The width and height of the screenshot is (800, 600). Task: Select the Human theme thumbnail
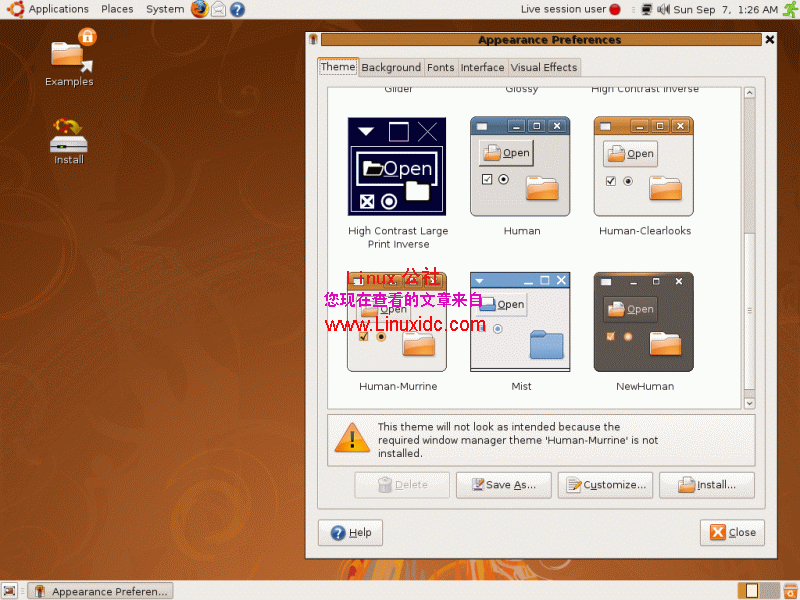pyautogui.click(x=521, y=166)
